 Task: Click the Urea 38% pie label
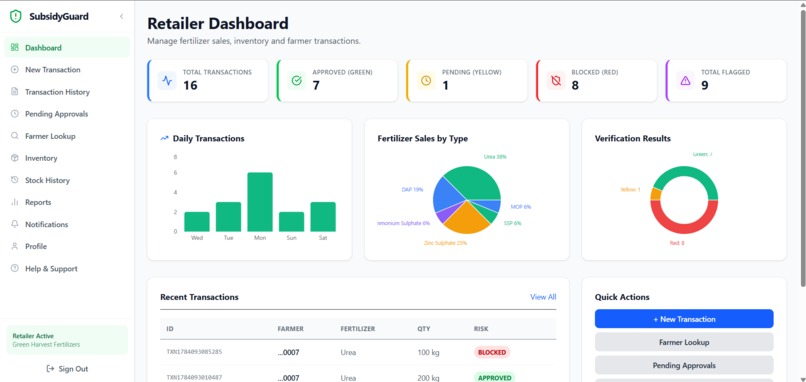(496, 157)
